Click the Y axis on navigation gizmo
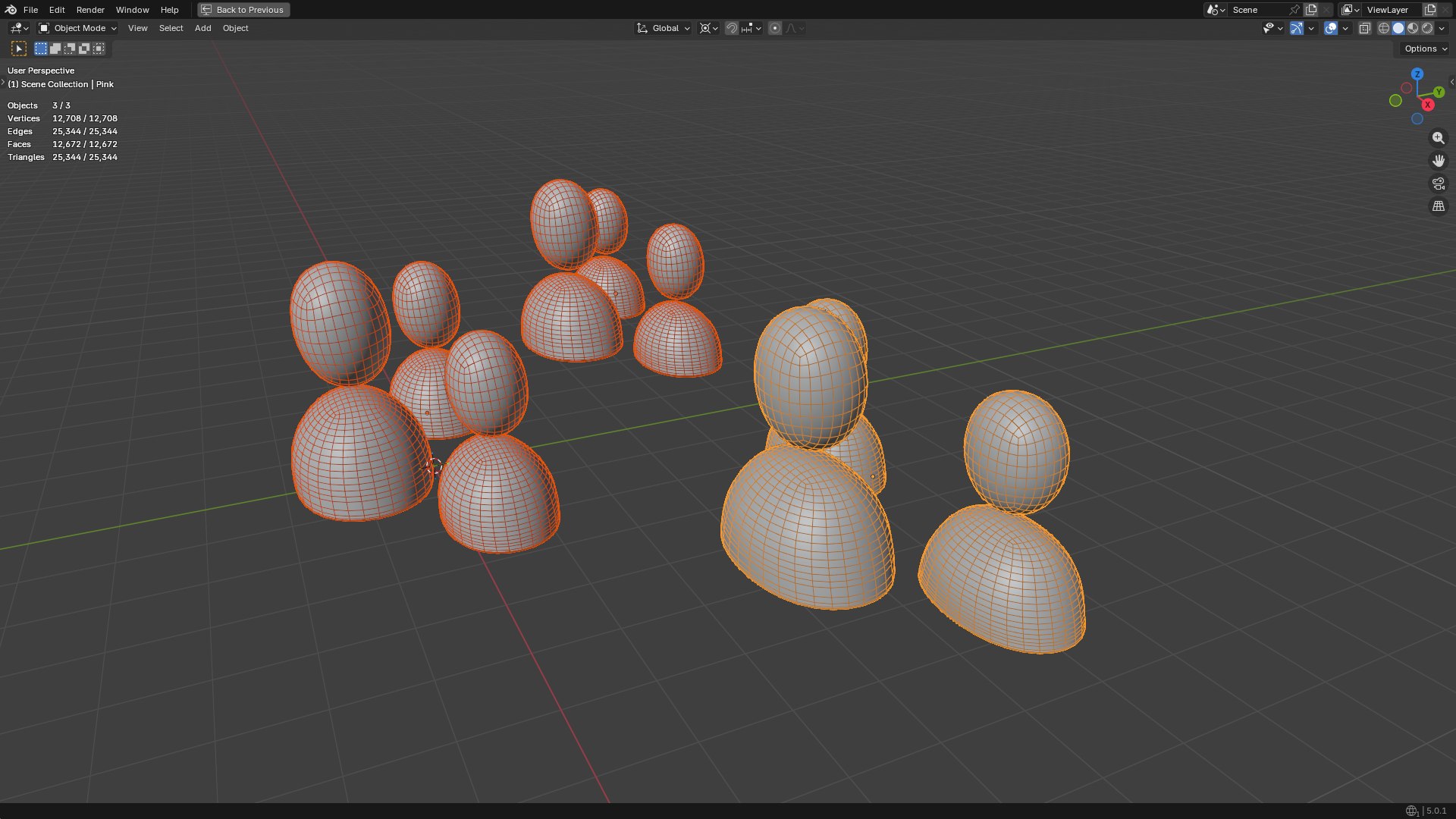Image resolution: width=1456 pixels, height=819 pixels. click(x=1439, y=92)
